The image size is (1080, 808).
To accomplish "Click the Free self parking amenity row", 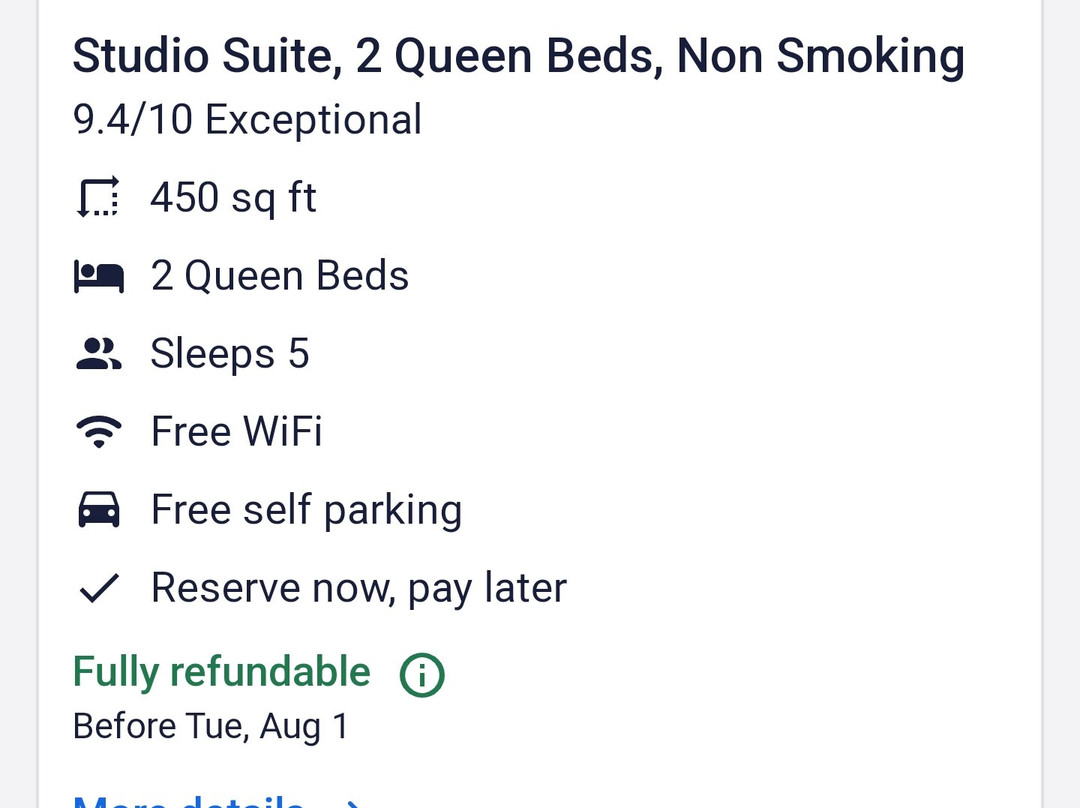I will click(x=306, y=508).
